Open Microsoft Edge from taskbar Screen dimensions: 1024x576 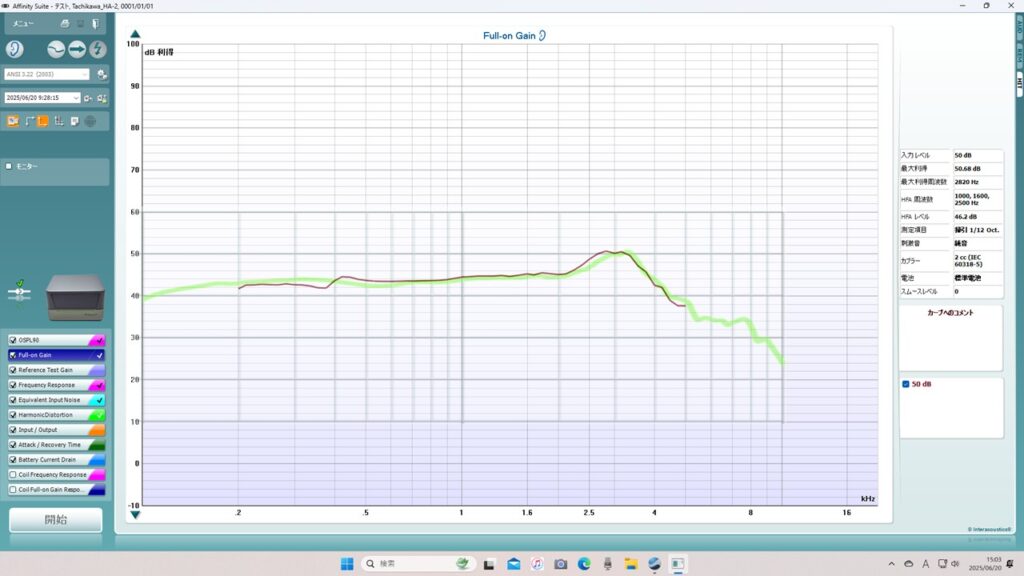click(584, 564)
